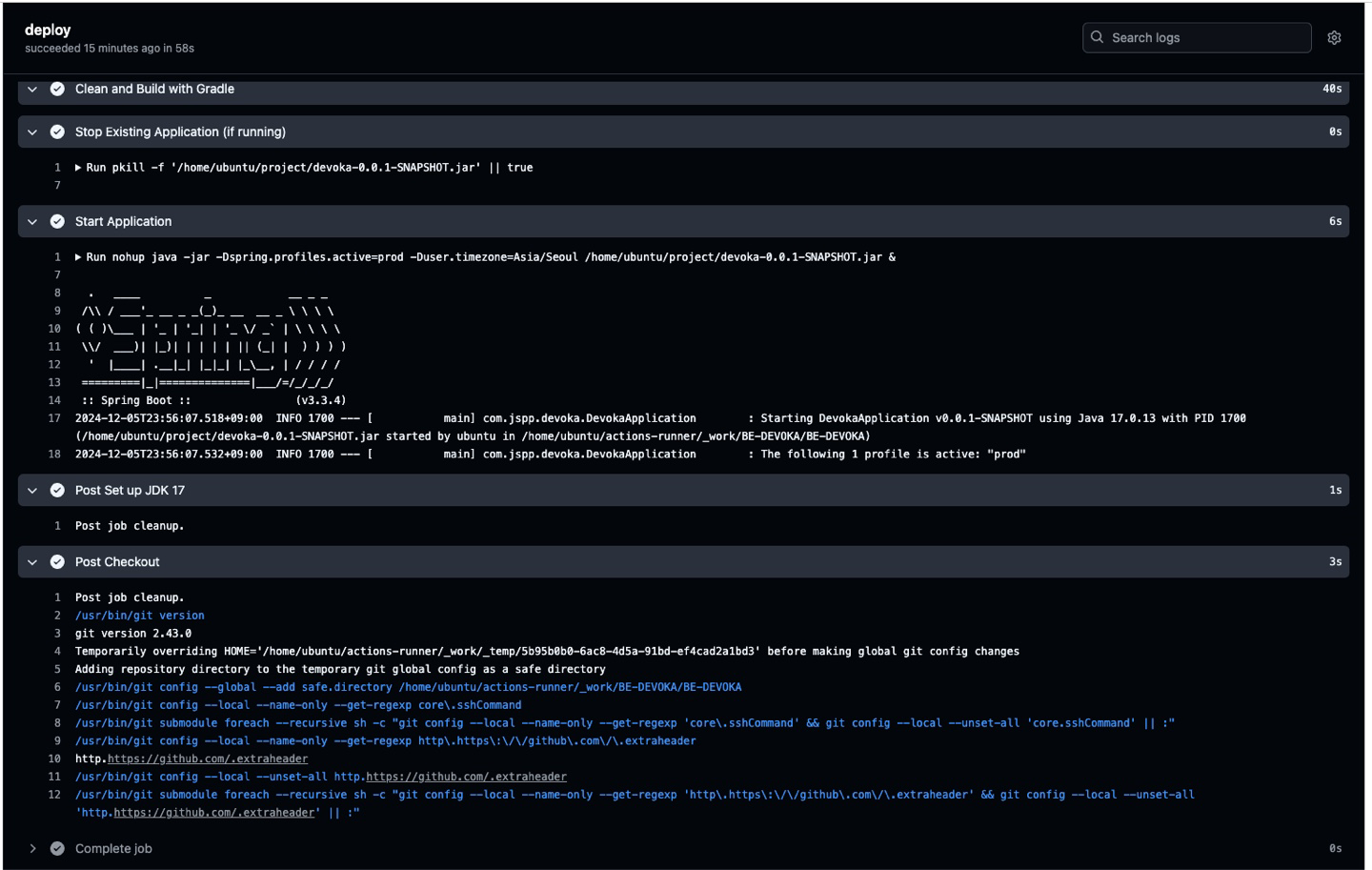This screenshot has width=1372, height=870.
Task: Click 'Post job cleanup.' under Post Set up JDK 17
Action: point(130,526)
